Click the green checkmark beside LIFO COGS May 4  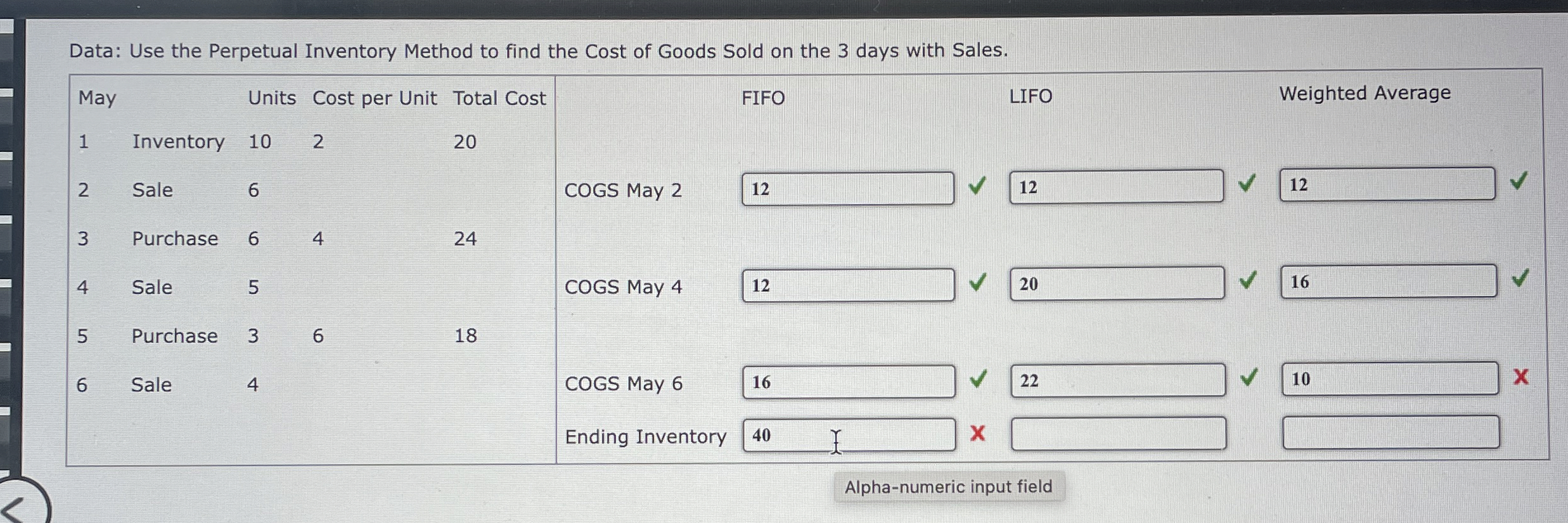click(x=1248, y=281)
